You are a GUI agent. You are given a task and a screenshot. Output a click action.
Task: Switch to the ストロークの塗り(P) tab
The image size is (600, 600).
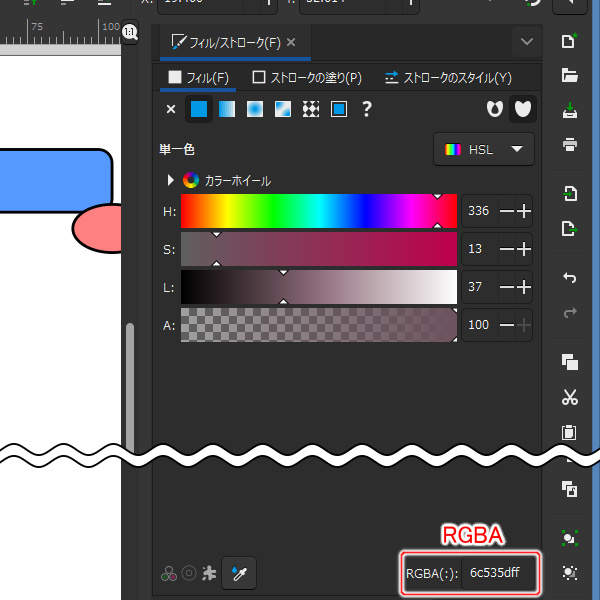(x=307, y=77)
